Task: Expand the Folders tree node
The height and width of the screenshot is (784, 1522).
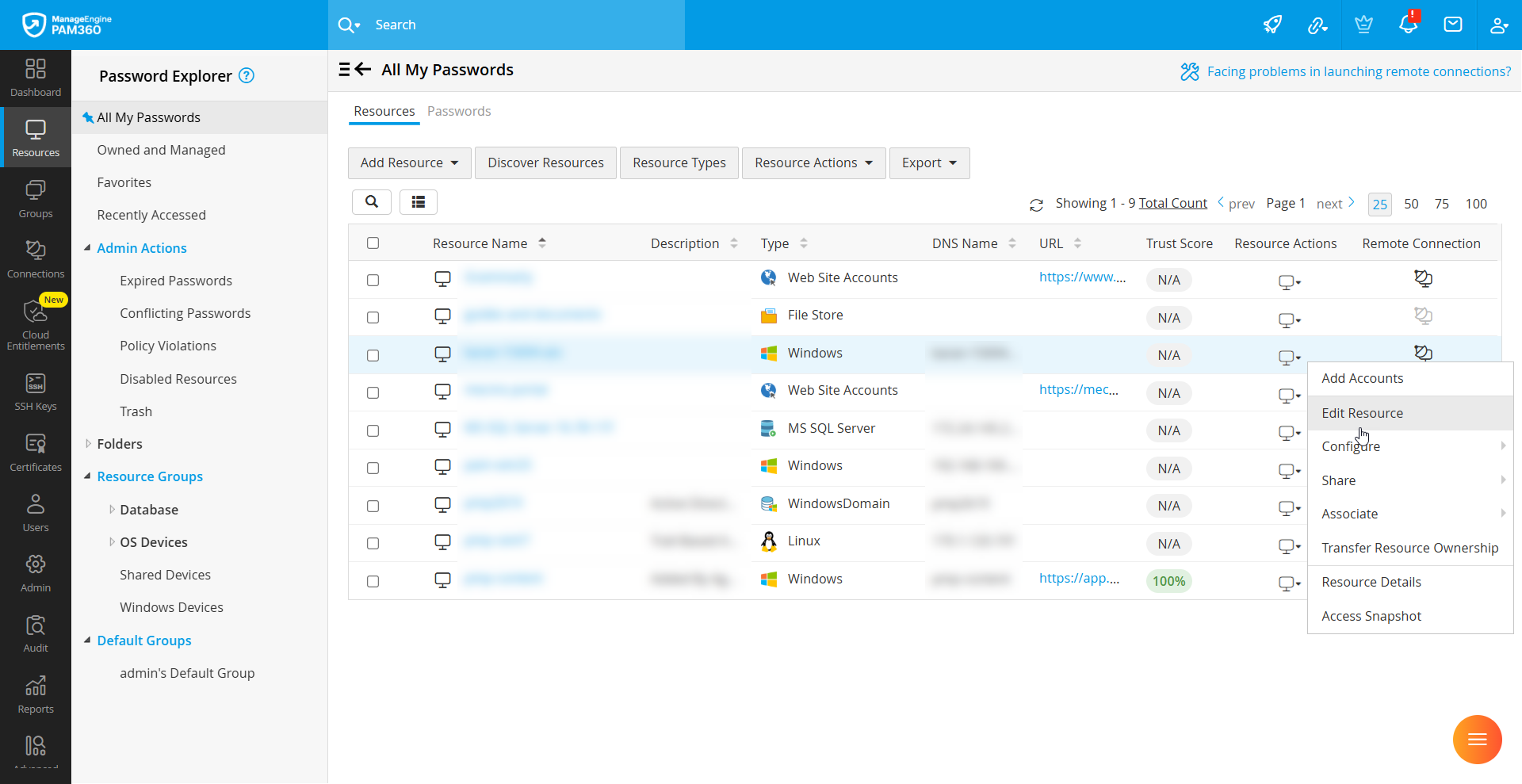Action: point(89,444)
